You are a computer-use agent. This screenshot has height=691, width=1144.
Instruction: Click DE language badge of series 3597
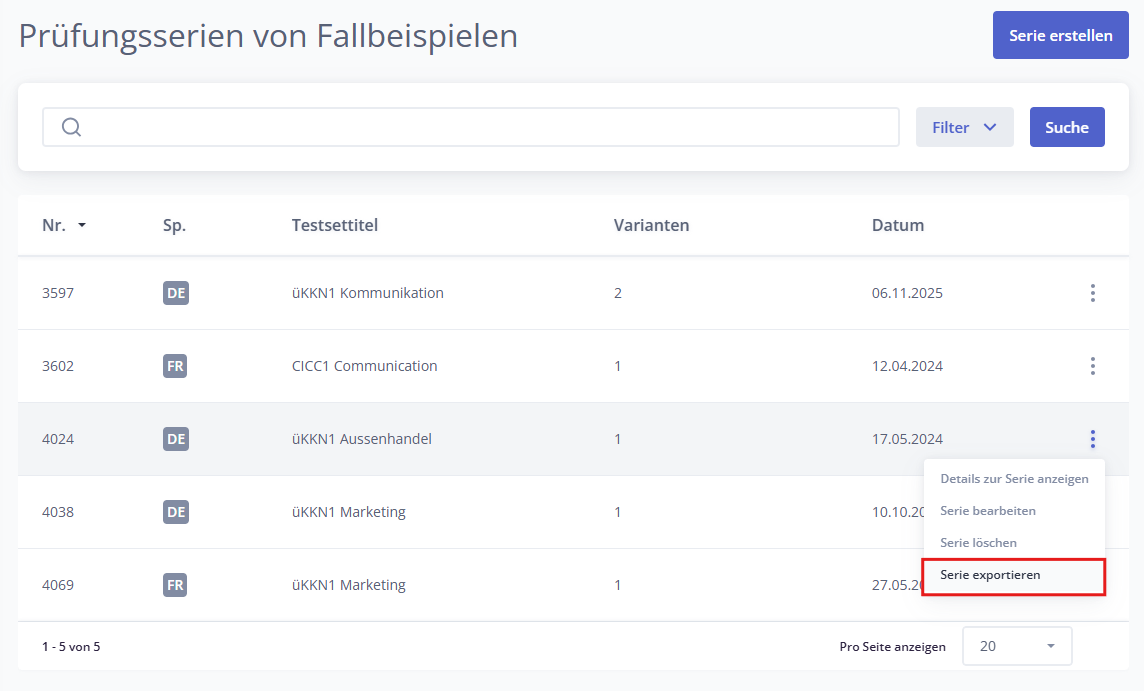click(x=176, y=293)
